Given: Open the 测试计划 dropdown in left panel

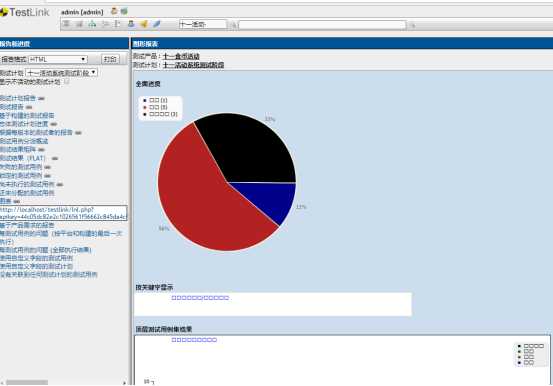Looking at the screenshot, I should pyautogui.click(x=61, y=73).
